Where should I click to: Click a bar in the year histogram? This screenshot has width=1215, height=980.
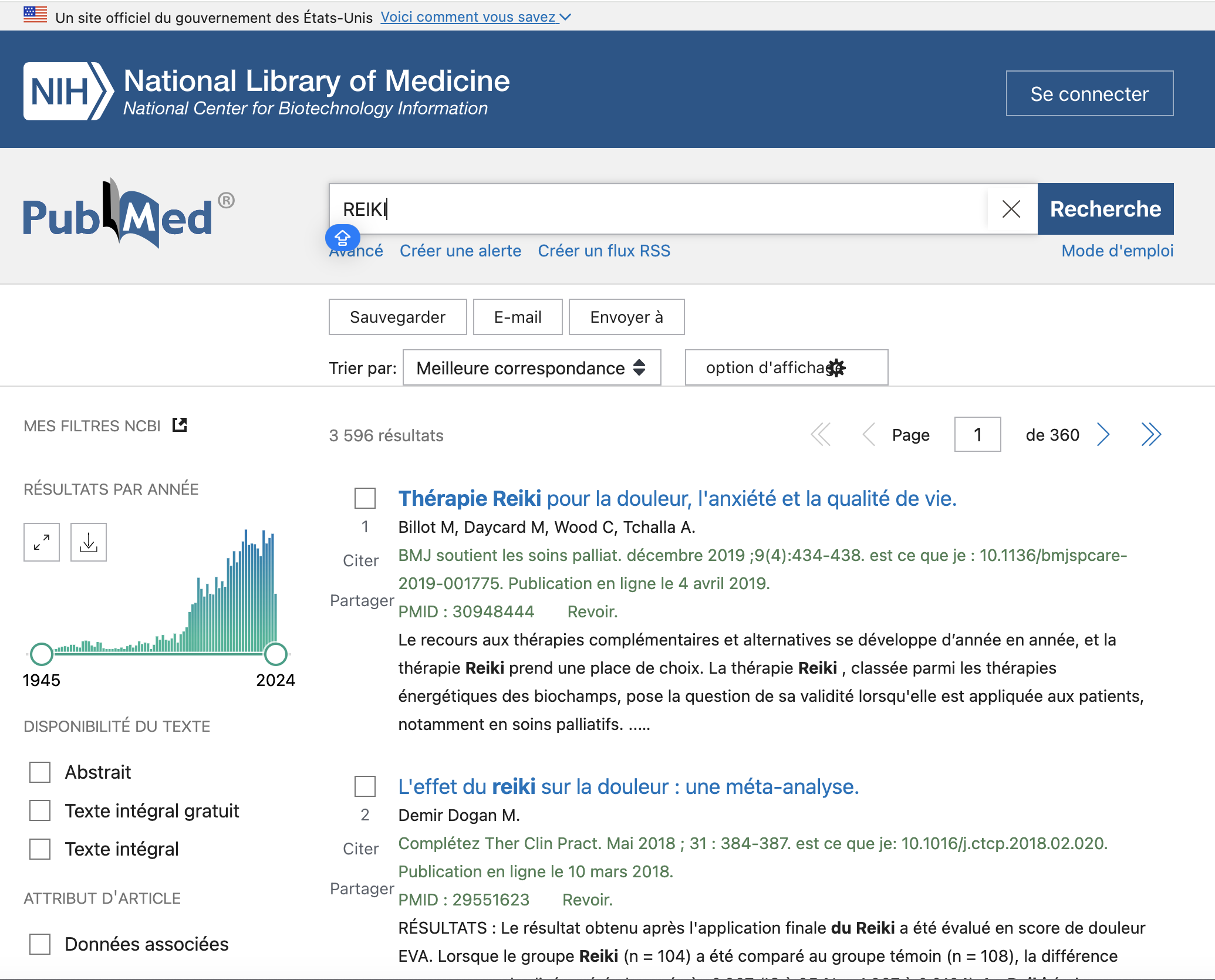pos(246,590)
